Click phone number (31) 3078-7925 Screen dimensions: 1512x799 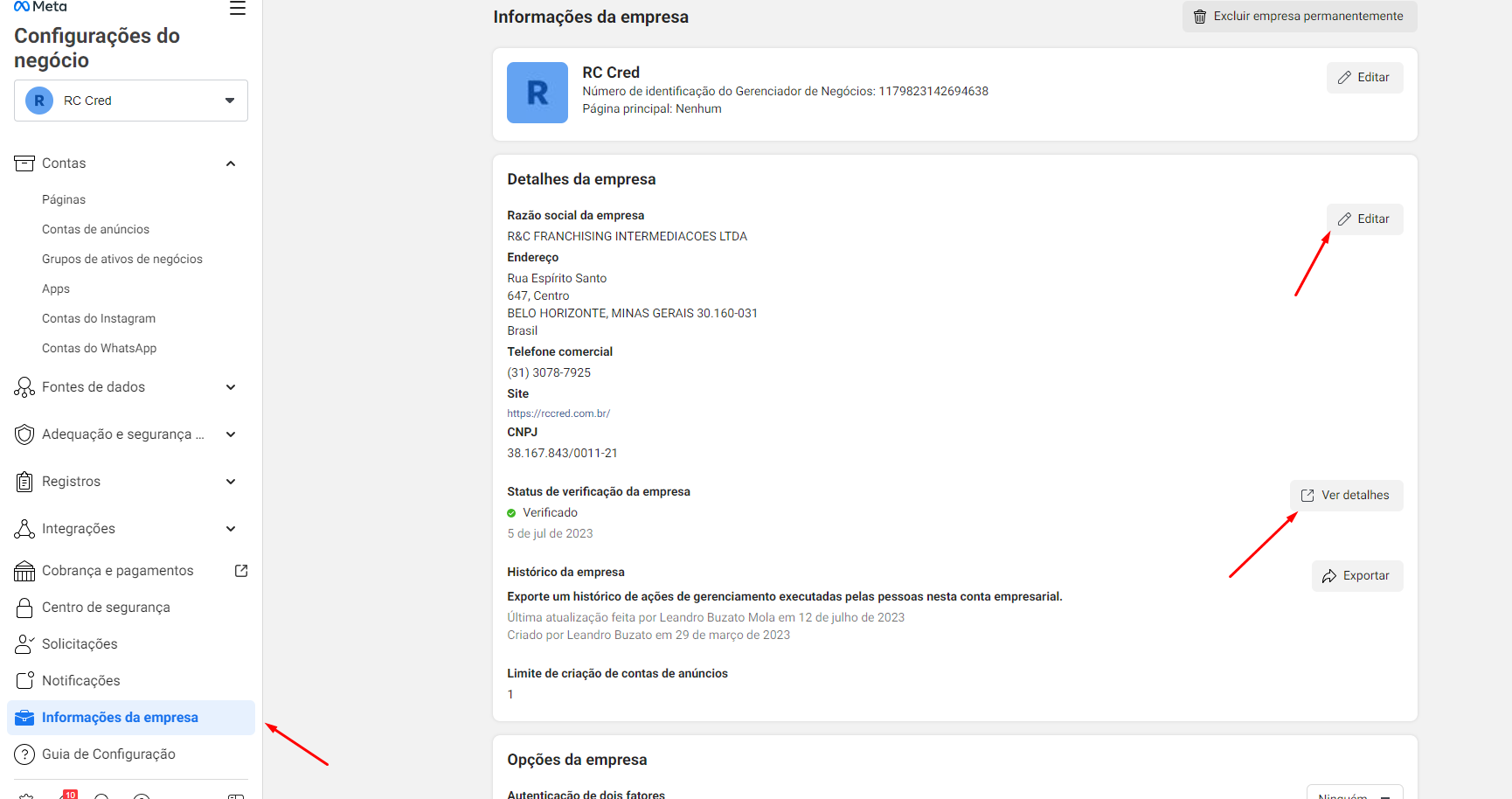549,372
